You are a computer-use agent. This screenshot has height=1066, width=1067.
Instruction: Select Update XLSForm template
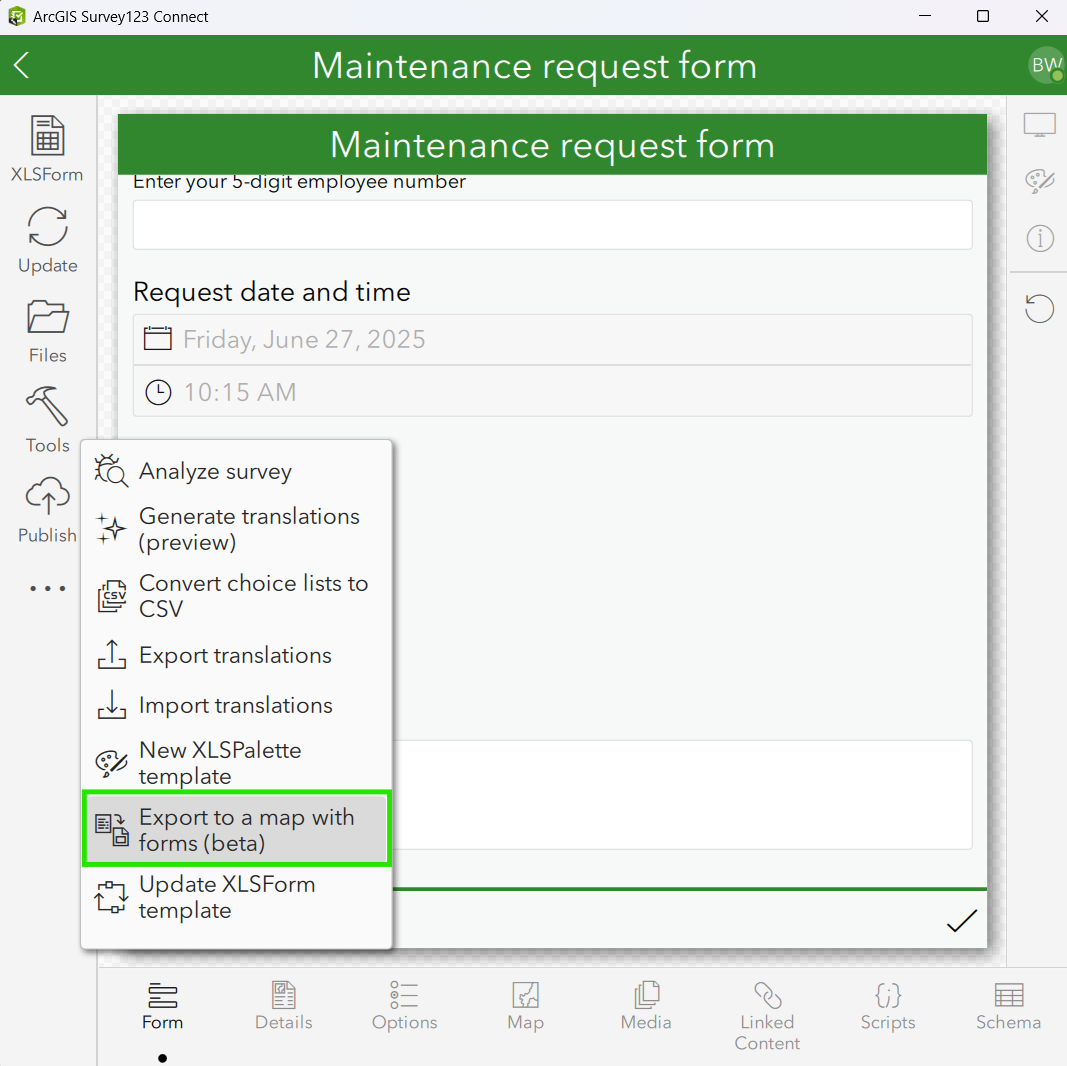(x=236, y=897)
